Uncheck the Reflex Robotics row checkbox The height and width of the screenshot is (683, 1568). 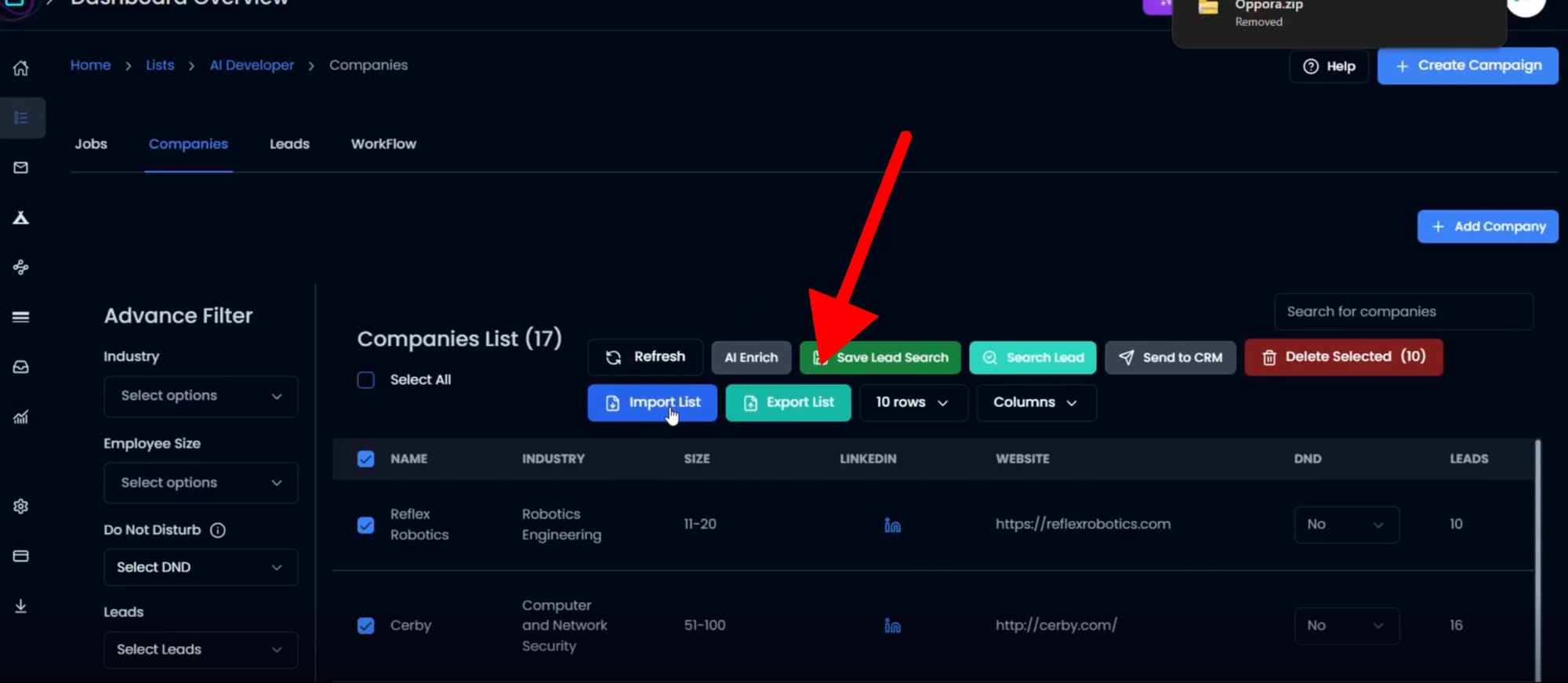click(x=366, y=525)
